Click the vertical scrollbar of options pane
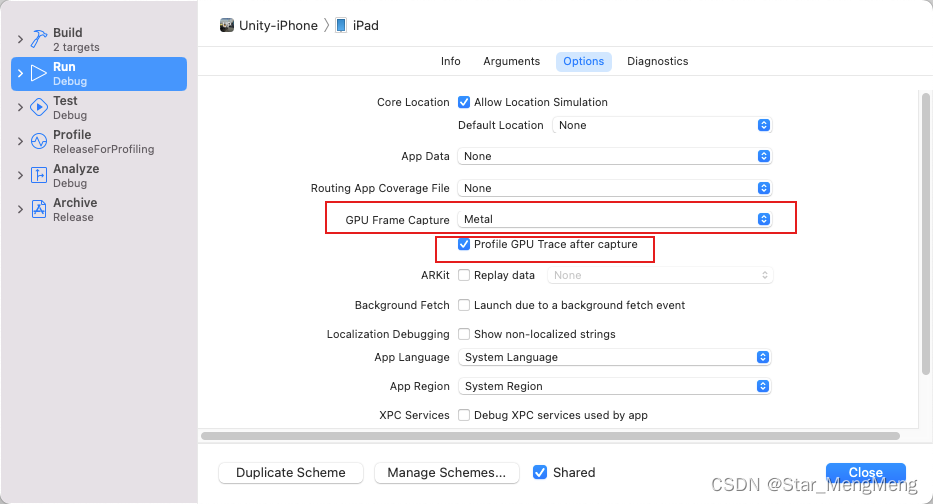The image size is (933, 504). point(925,233)
